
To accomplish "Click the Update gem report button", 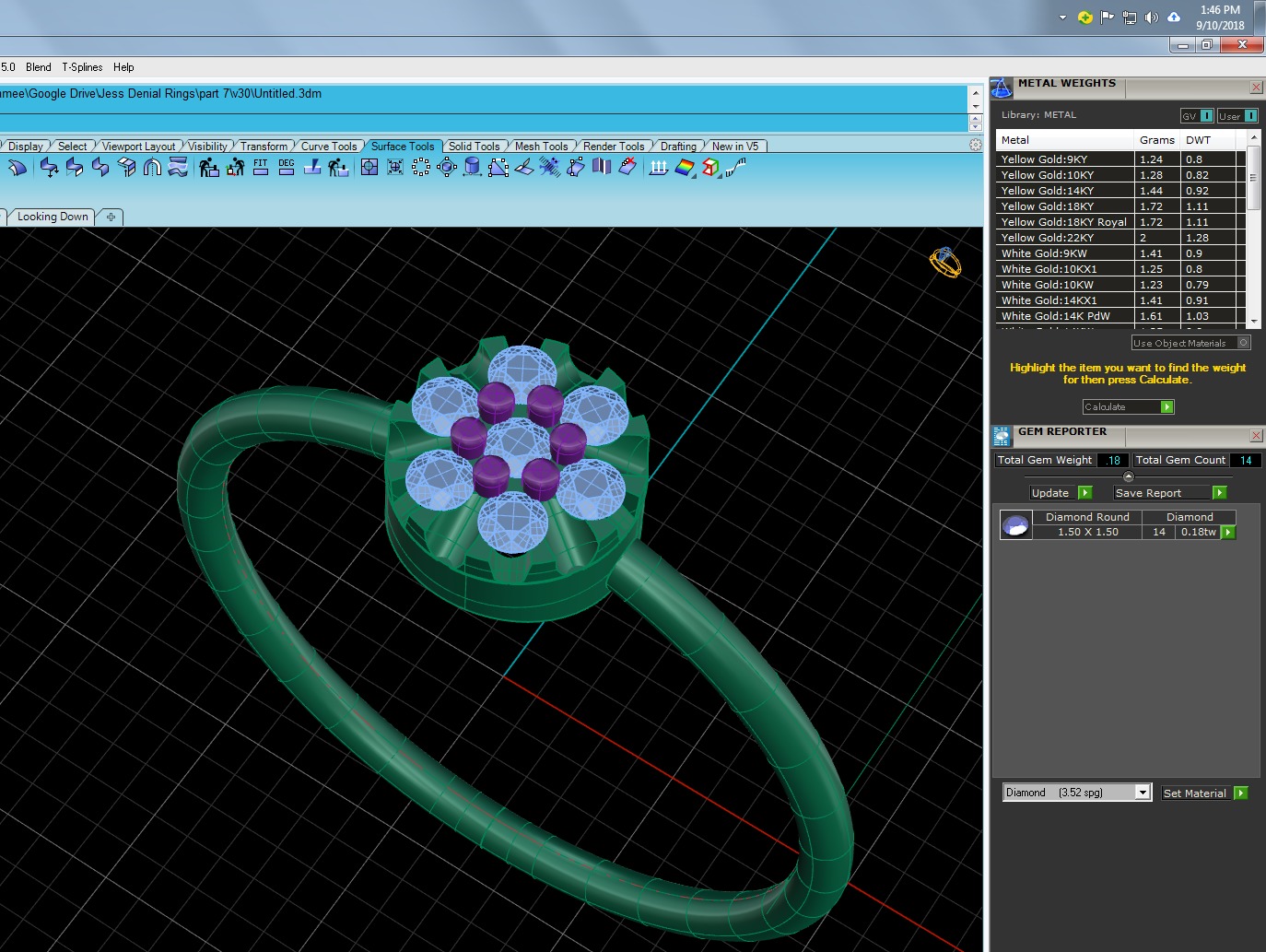I will pos(1061,493).
